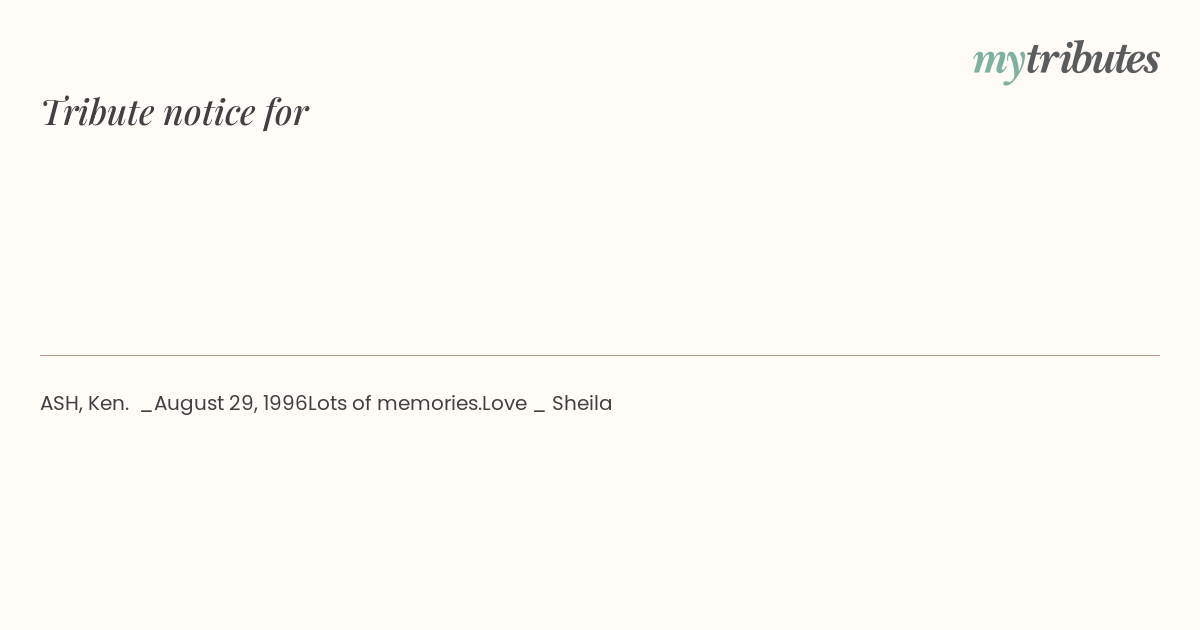This screenshot has height=630, width=1200.
Task: Click the year "1996" text
Action: point(285,403)
